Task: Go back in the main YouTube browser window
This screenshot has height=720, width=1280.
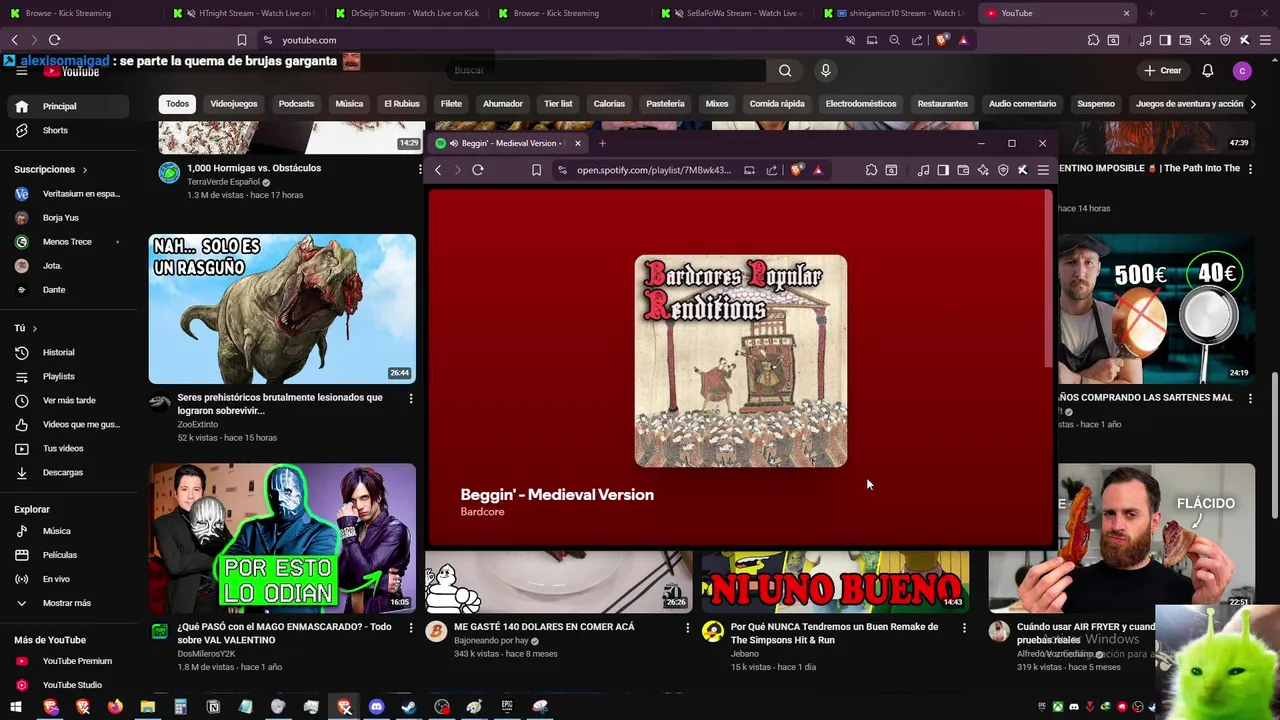Action: (15, 40)
